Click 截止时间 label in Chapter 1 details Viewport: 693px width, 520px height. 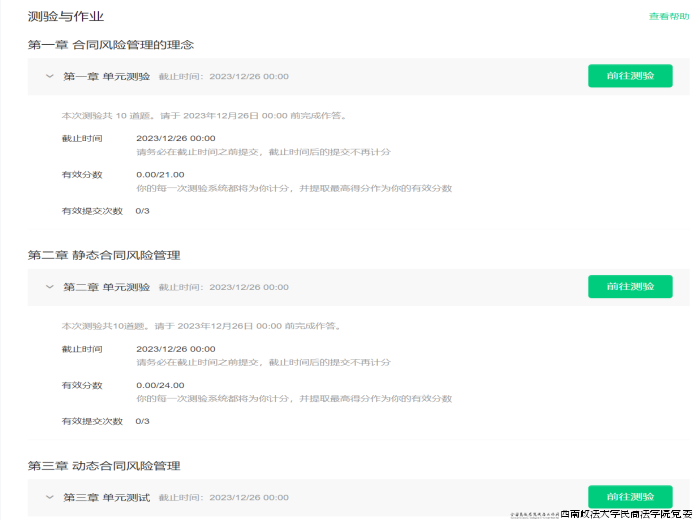tap(82, 138)
